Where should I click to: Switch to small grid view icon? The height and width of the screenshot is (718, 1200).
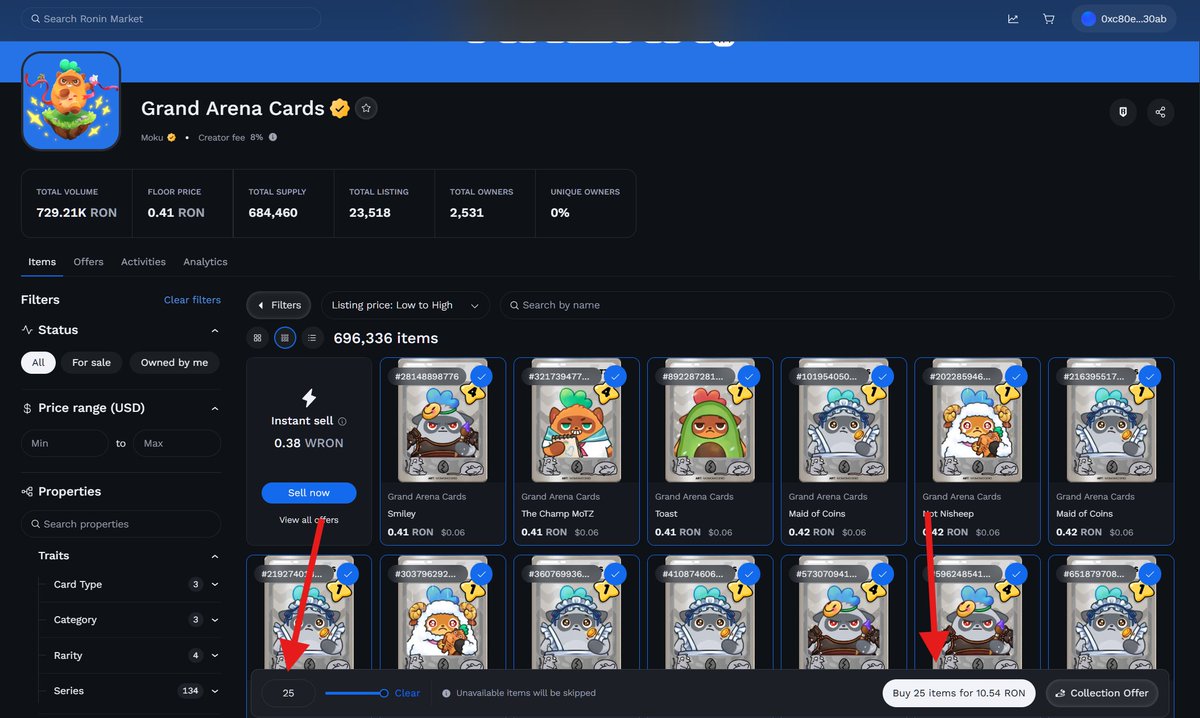click(x=285, y=338)
